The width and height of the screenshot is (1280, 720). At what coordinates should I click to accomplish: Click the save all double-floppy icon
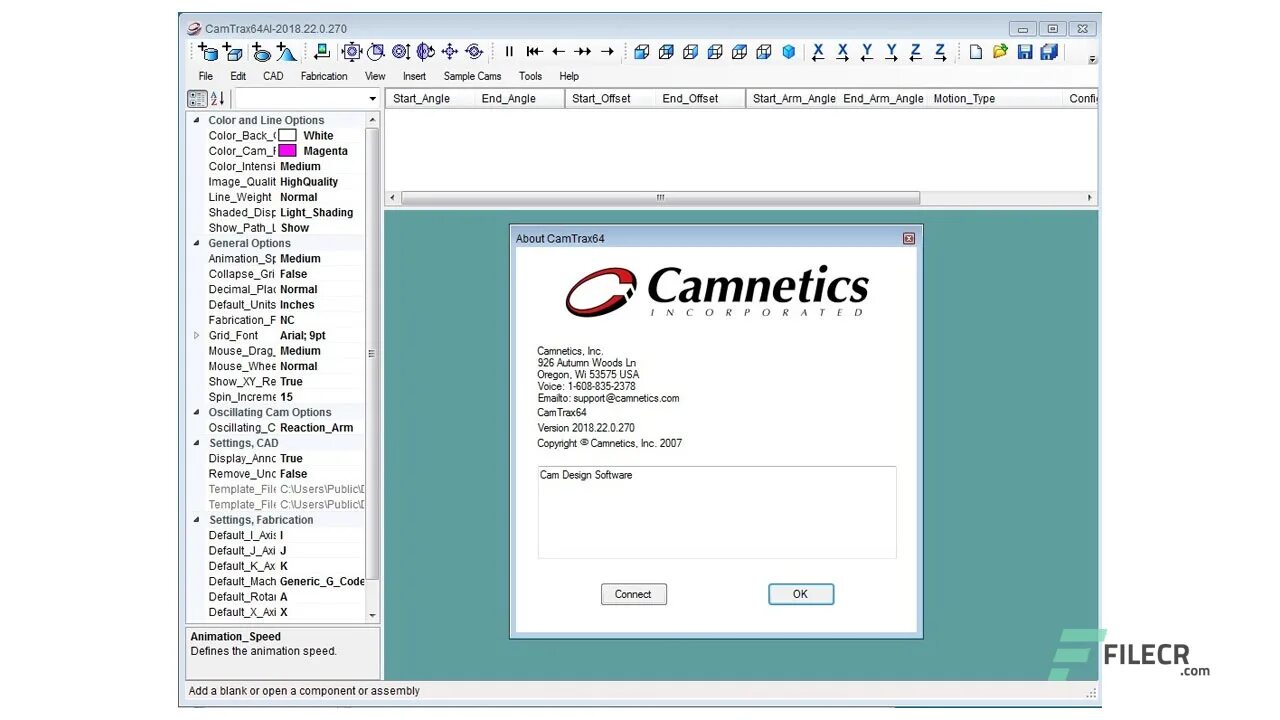pos(1049,52)
